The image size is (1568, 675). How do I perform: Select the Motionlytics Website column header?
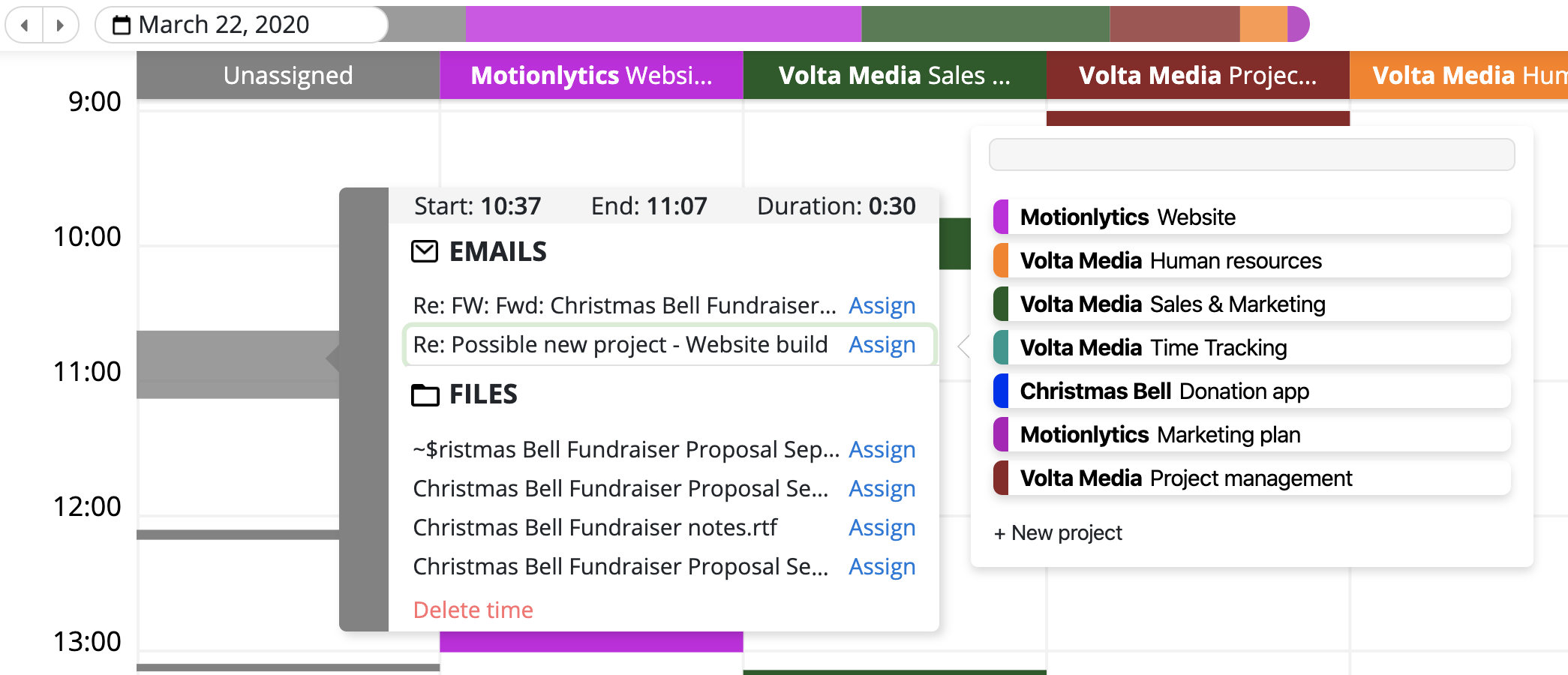point(591,75)
